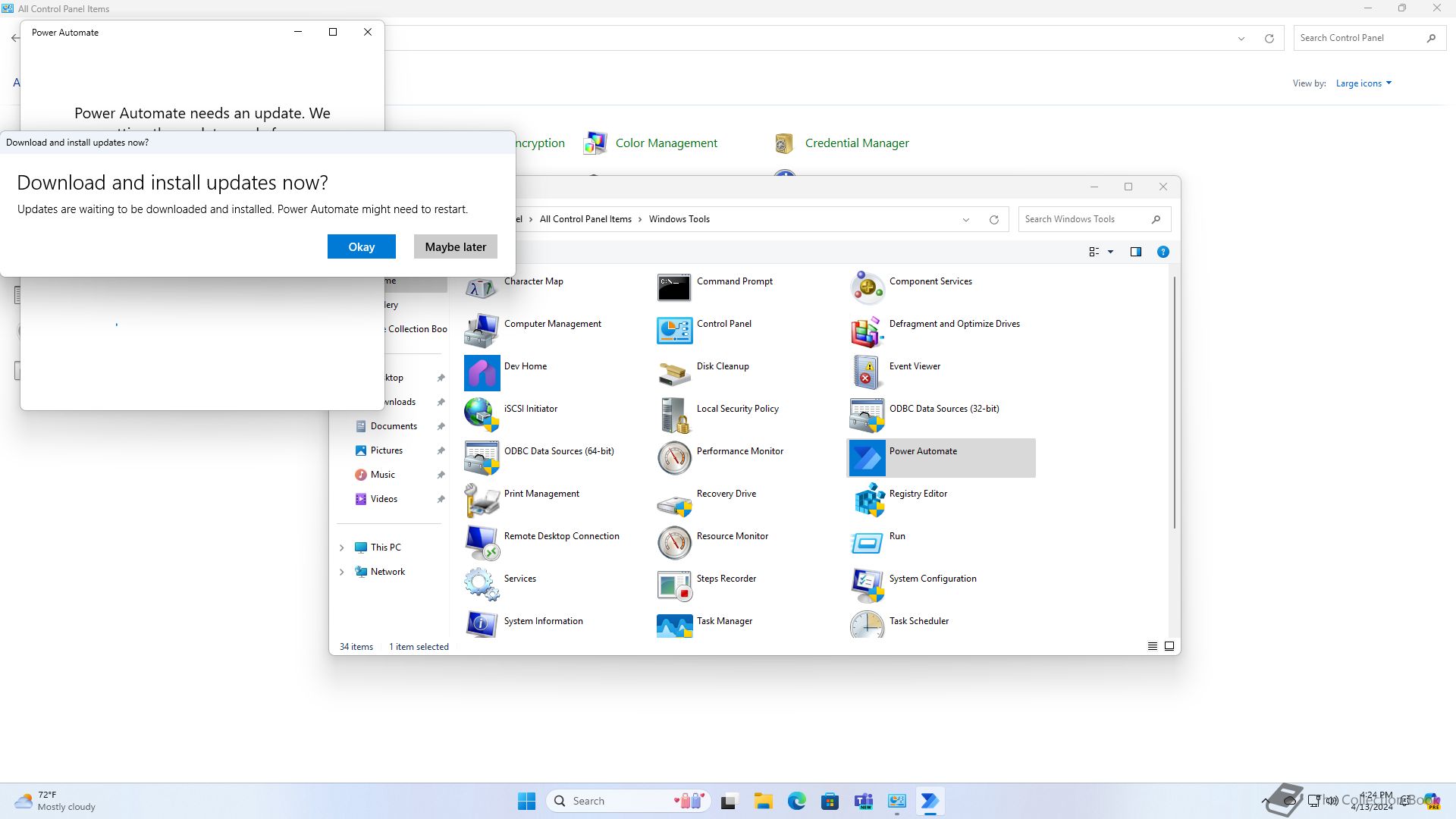Select ODBC Data Sources (32-bit) icon

point(867,416)
